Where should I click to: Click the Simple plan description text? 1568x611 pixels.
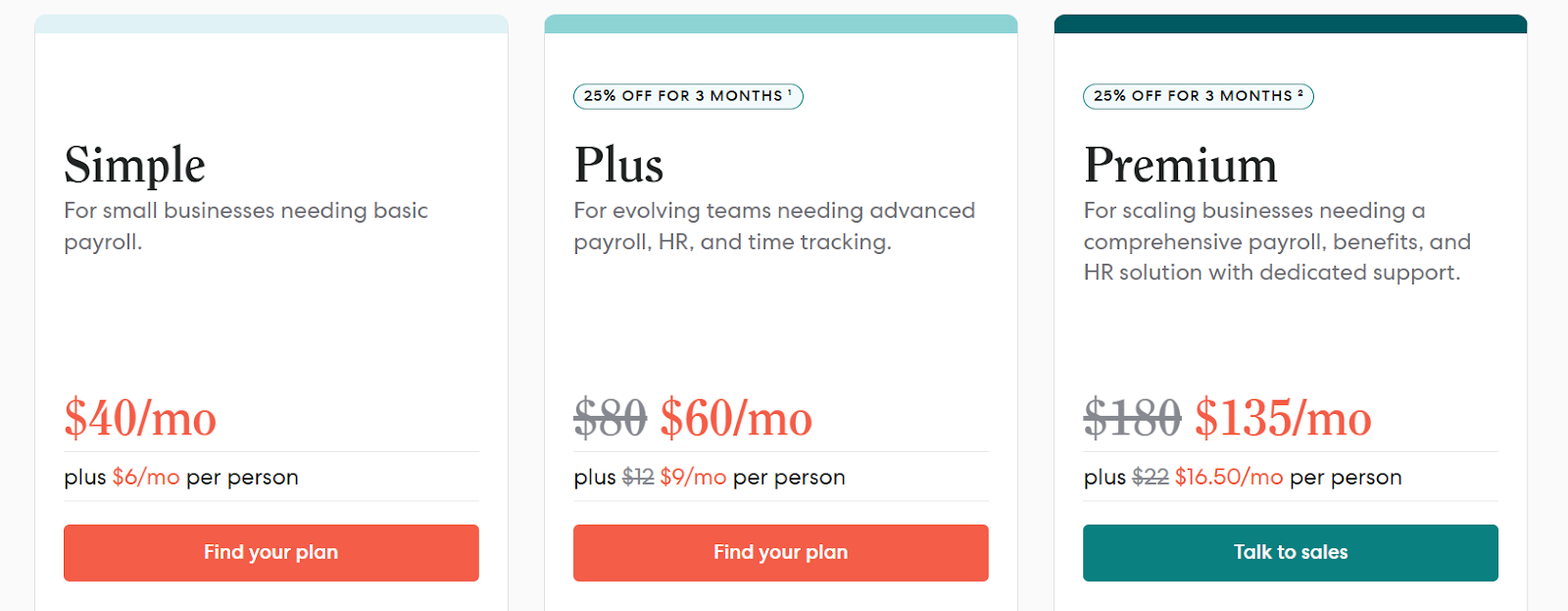(x=246, y=226)
